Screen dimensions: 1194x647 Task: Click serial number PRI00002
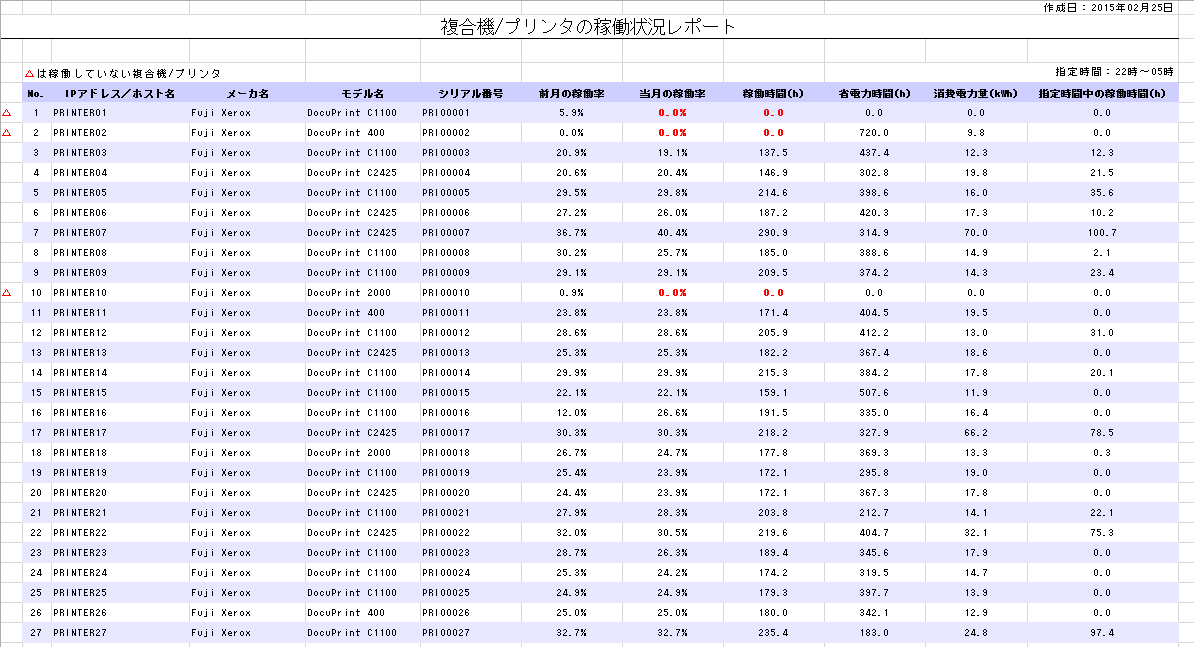point(446,132)
